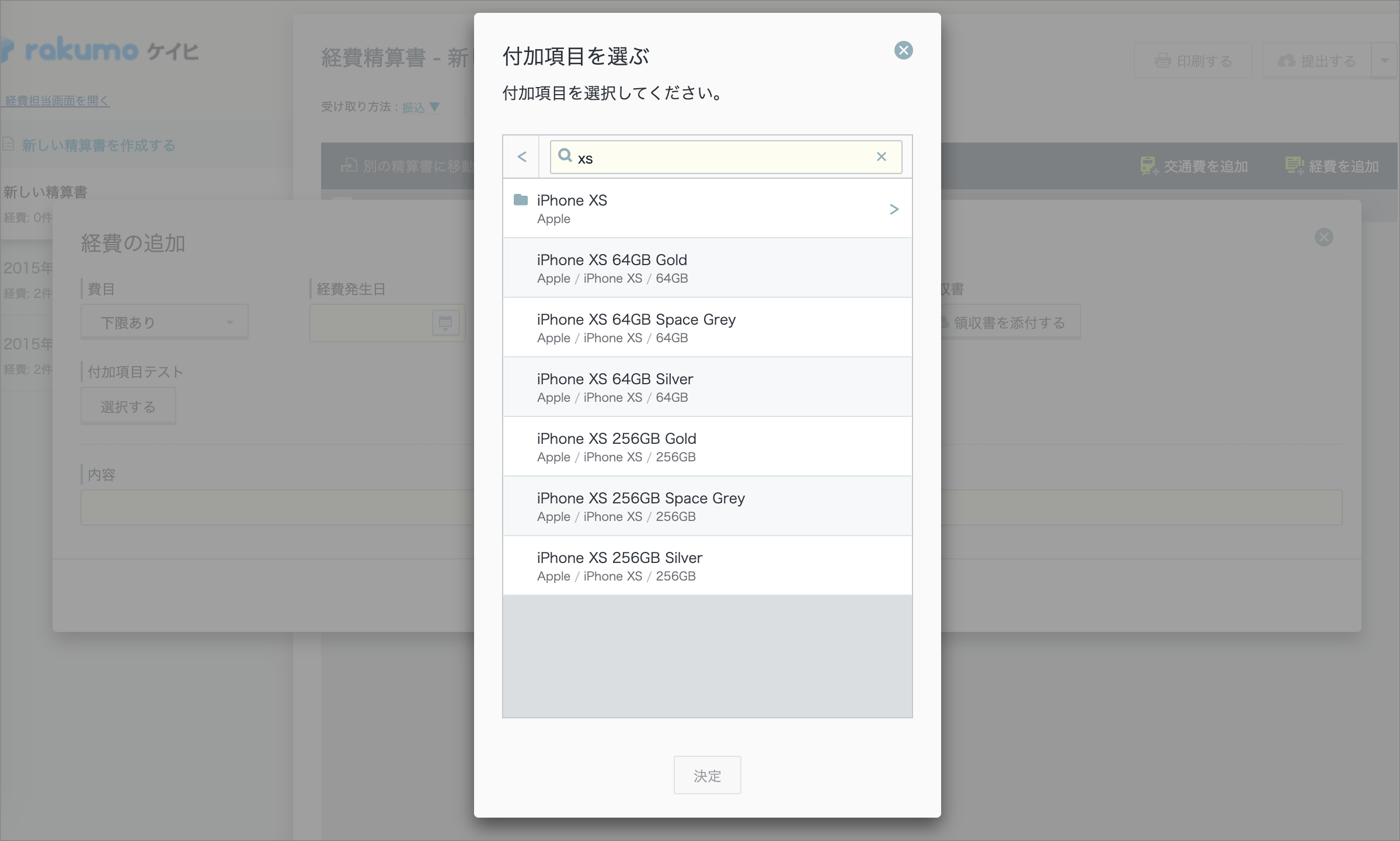Click the note icon beside 経費を追加
Screen dimensions: 1400x841
click(x=1294, y=166)
